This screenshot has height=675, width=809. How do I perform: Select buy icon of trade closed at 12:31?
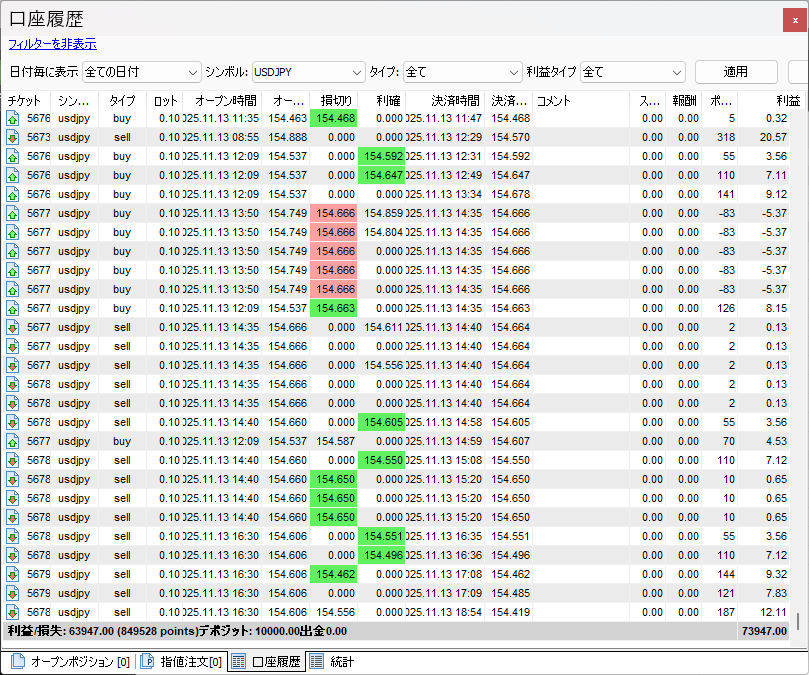tap(13, 156)
